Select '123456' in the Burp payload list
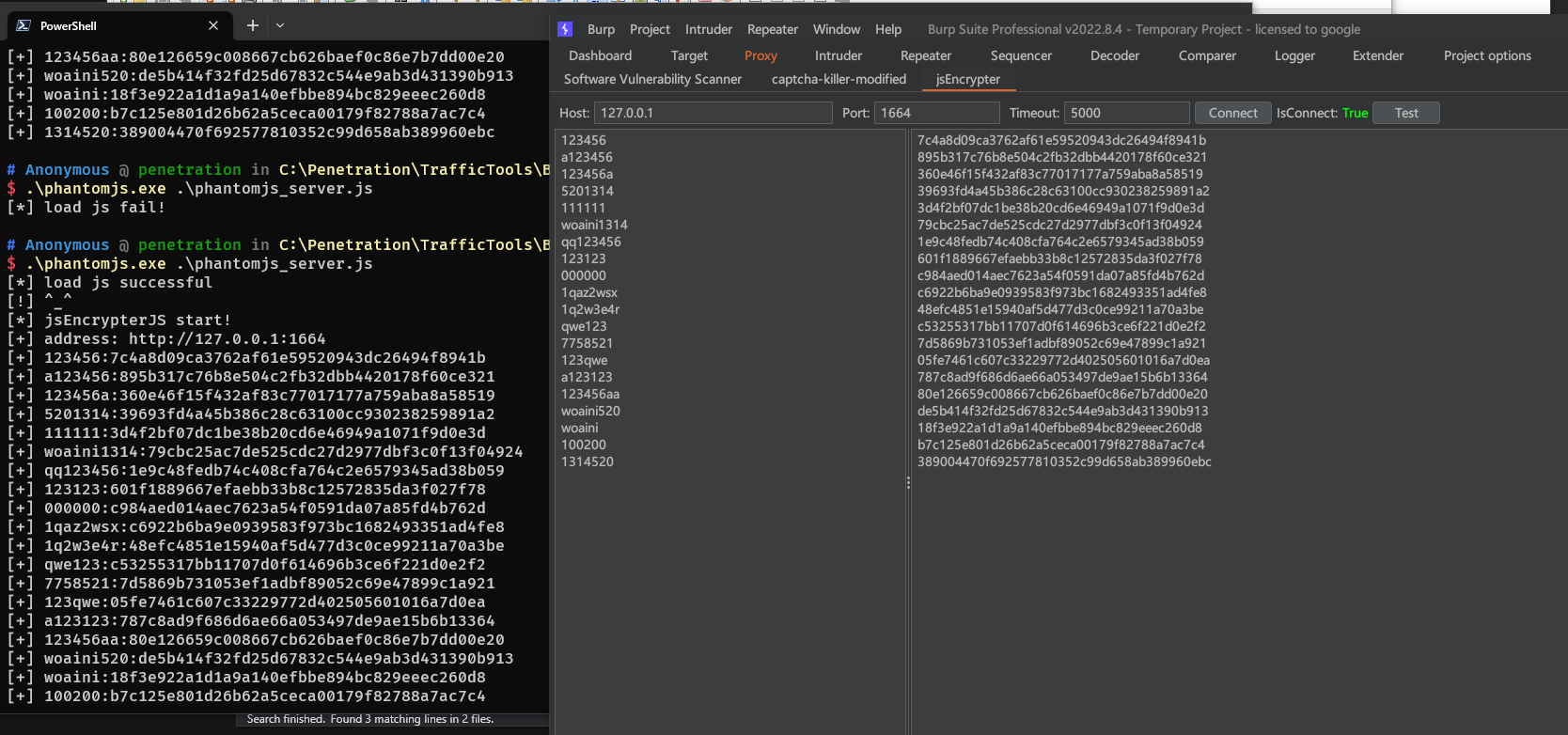The image size is (1568, 735). tap(584, 140)
